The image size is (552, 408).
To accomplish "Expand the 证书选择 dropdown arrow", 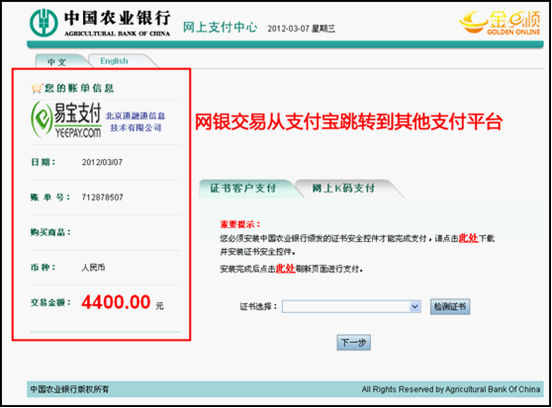I will pos(415,307).
